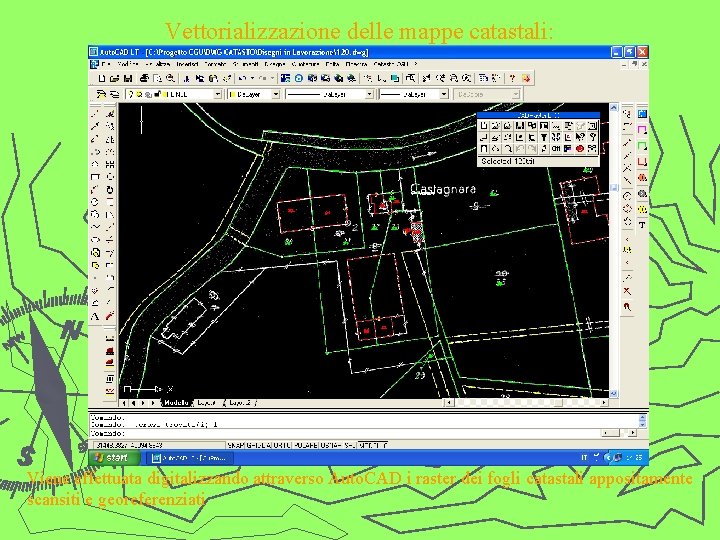This screenshot has height=540, width=720.
Task: Toggle ORTO mode in the status bar
Action: [x=282, y=445]
